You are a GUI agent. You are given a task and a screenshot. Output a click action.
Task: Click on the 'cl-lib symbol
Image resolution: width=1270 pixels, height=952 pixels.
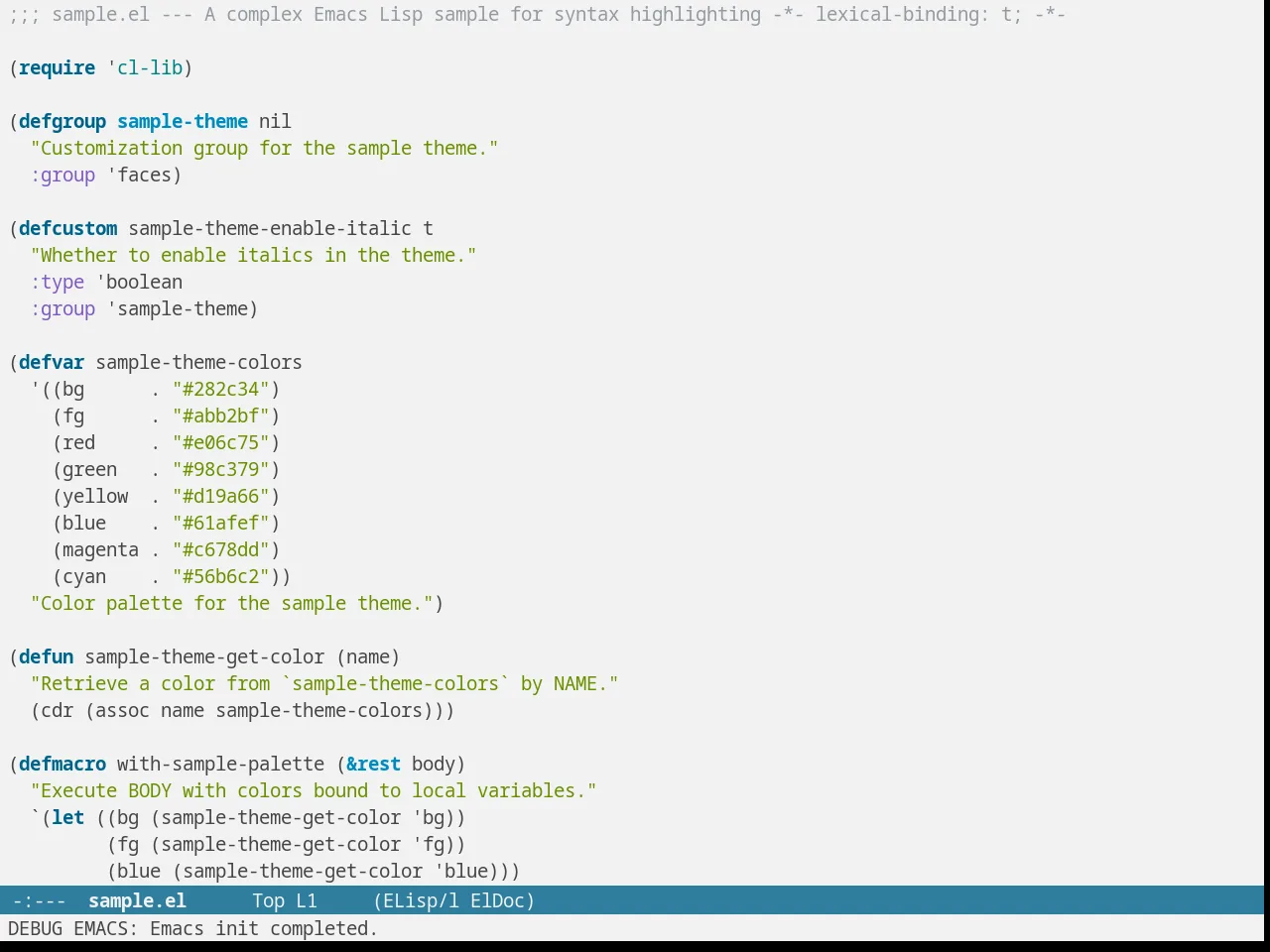tap(145, 67)
